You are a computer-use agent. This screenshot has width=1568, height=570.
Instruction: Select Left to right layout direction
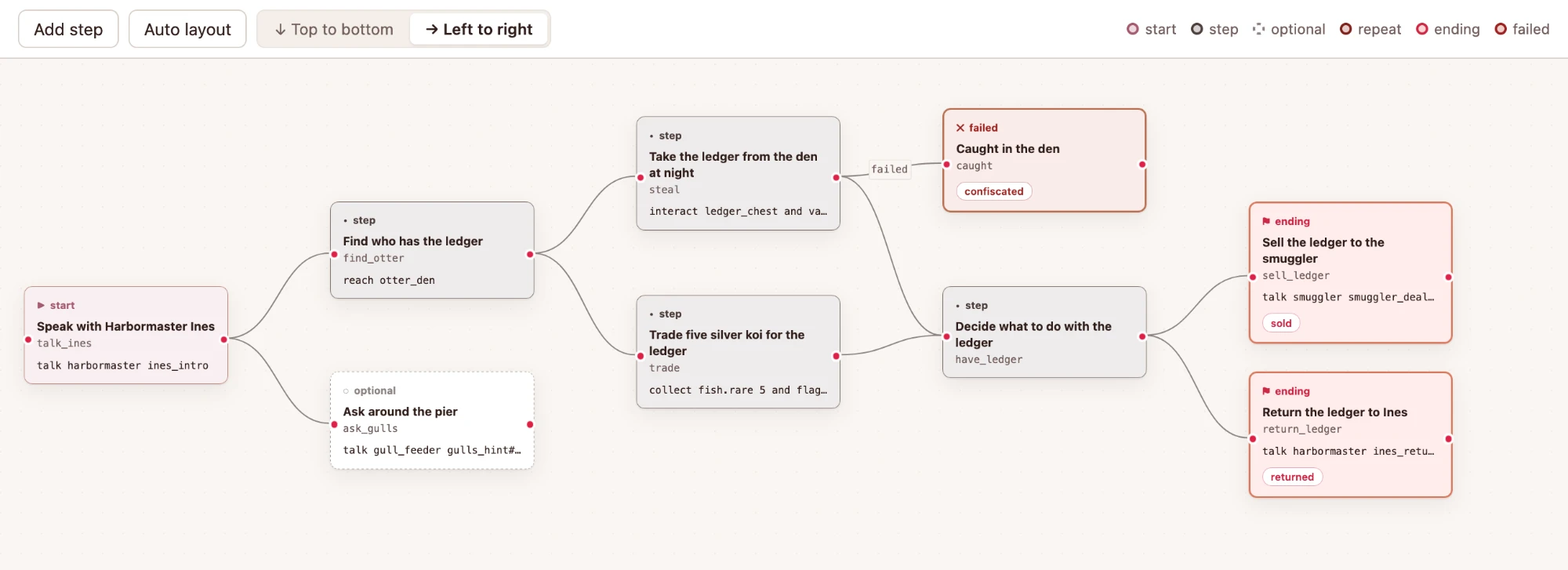pyautogui.click(x=479, y=29)
